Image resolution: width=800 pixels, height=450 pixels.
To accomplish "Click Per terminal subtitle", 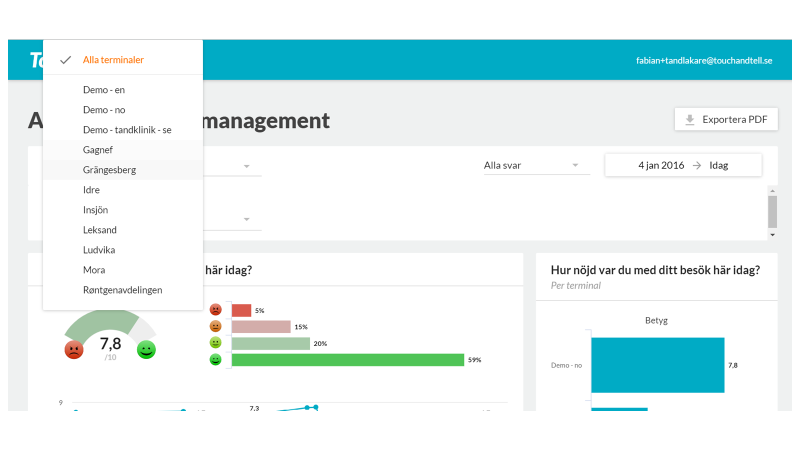I will [576, 286].
